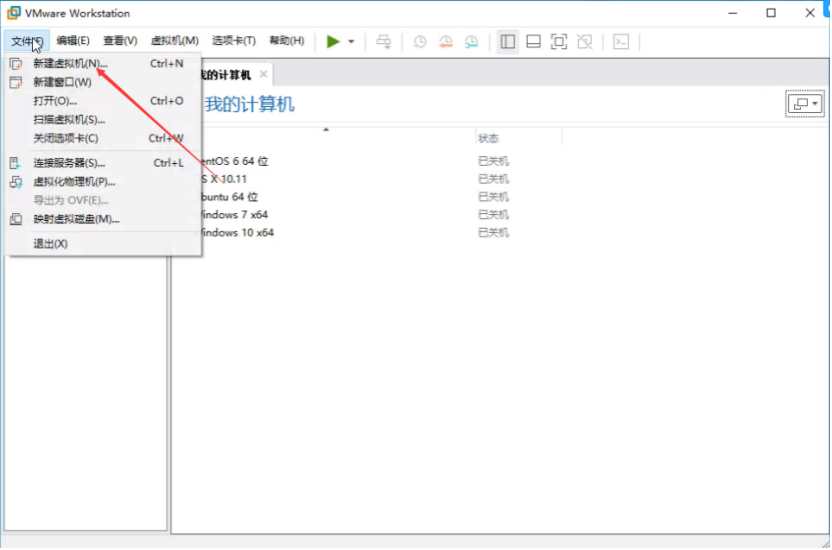Click the Revert to Snapshot icon
832x550 pixels.
pos(446,41)
